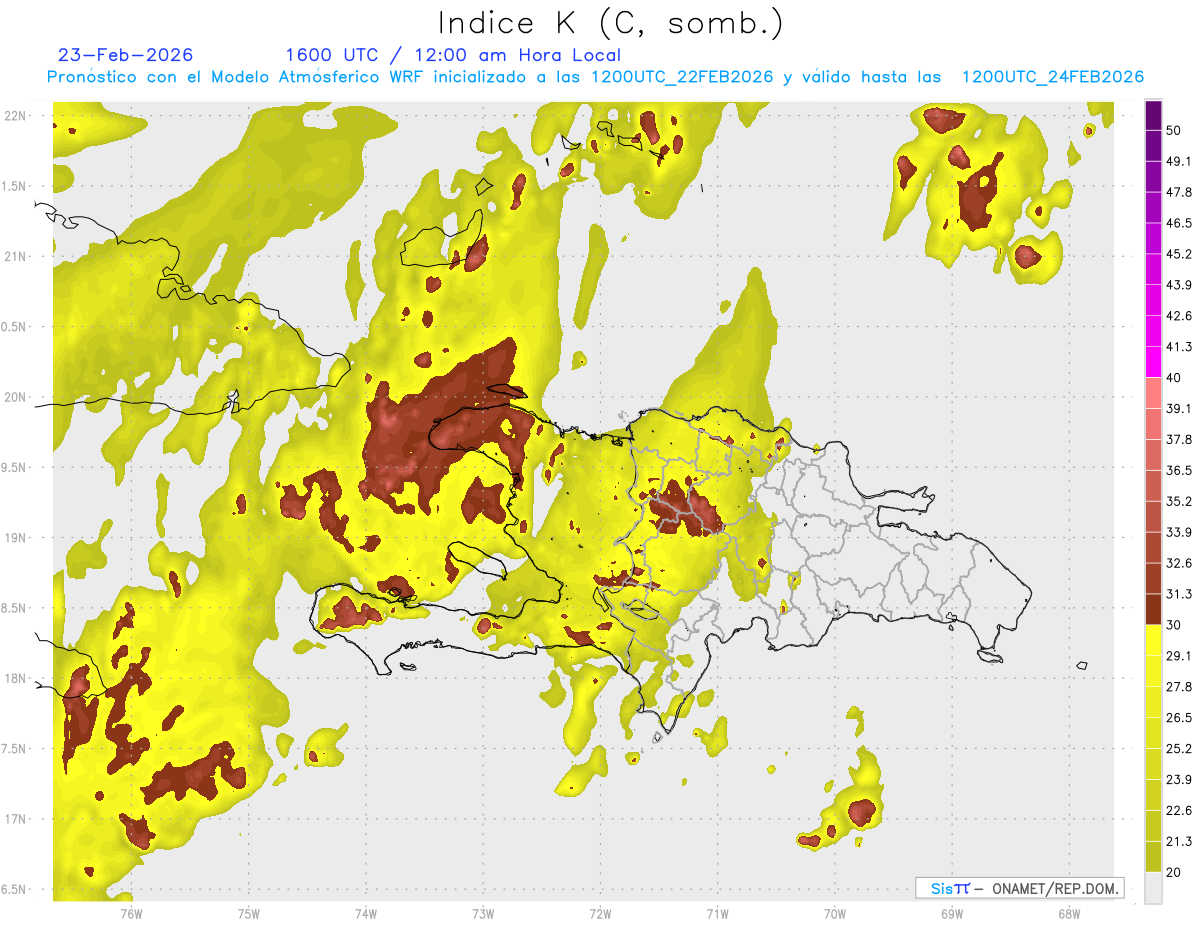Select darkest purple colorbar segment above 50

[1154, 116]
